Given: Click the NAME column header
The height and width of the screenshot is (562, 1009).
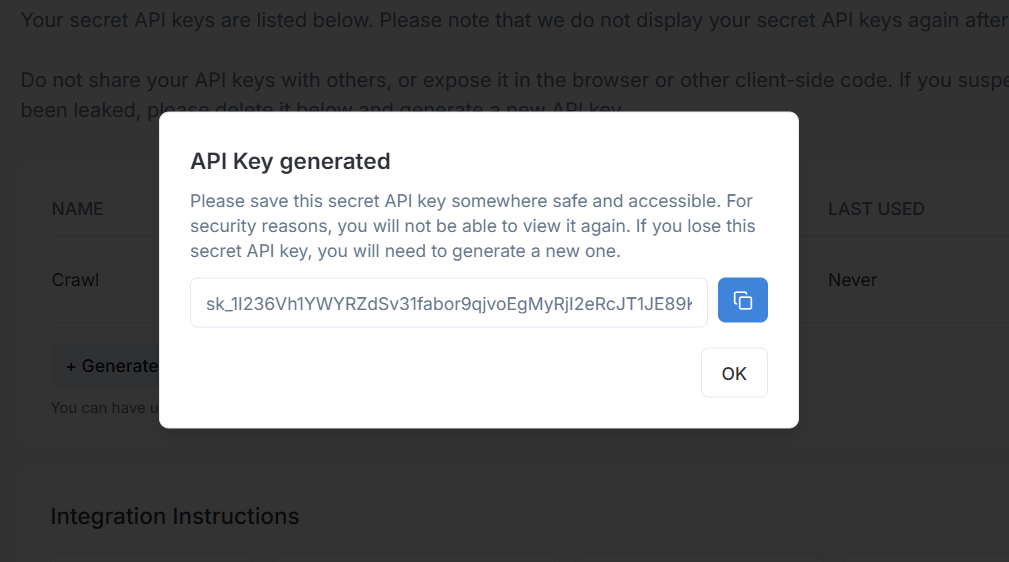Looking at the screenshot, I should coord(77,209).
